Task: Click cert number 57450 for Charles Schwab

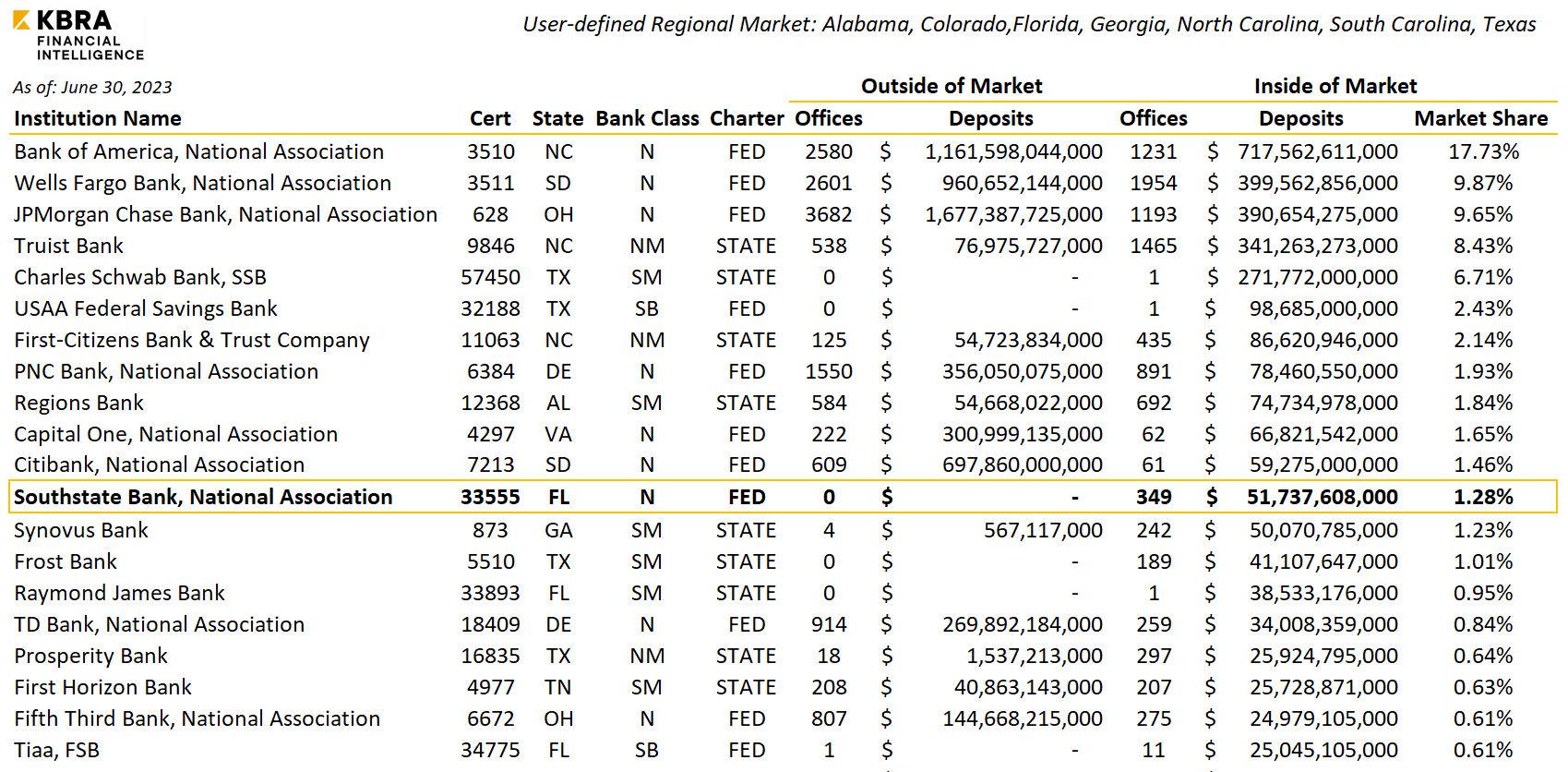Action: click(490, 277)
